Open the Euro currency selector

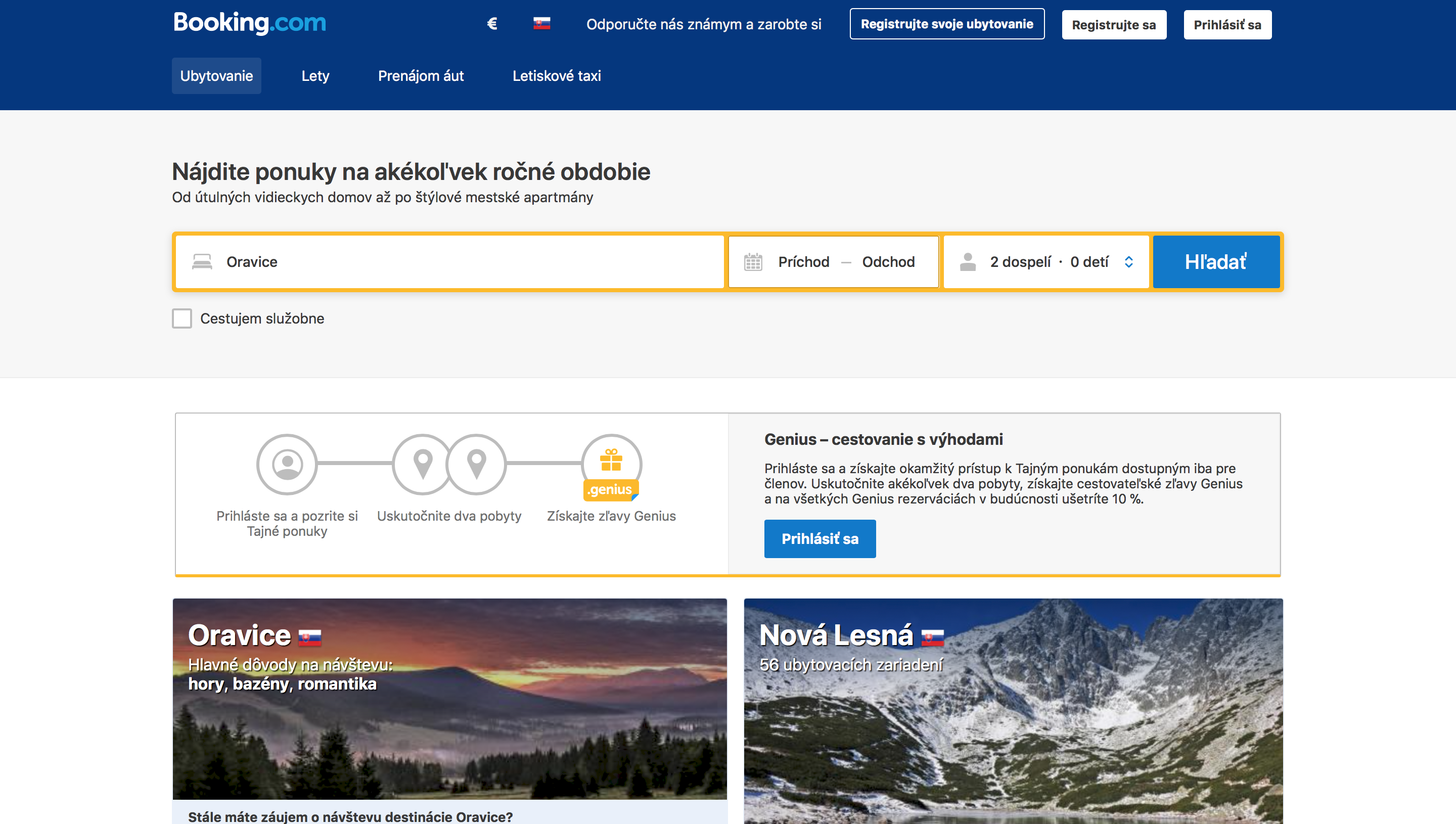492,24
